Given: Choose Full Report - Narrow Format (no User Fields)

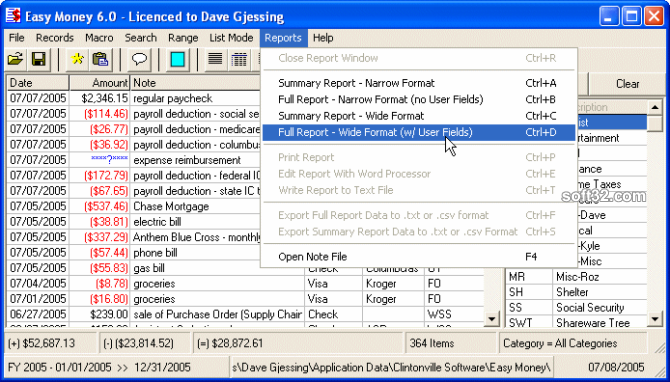Looking at the screenshot, I should [x=418, y=99].
